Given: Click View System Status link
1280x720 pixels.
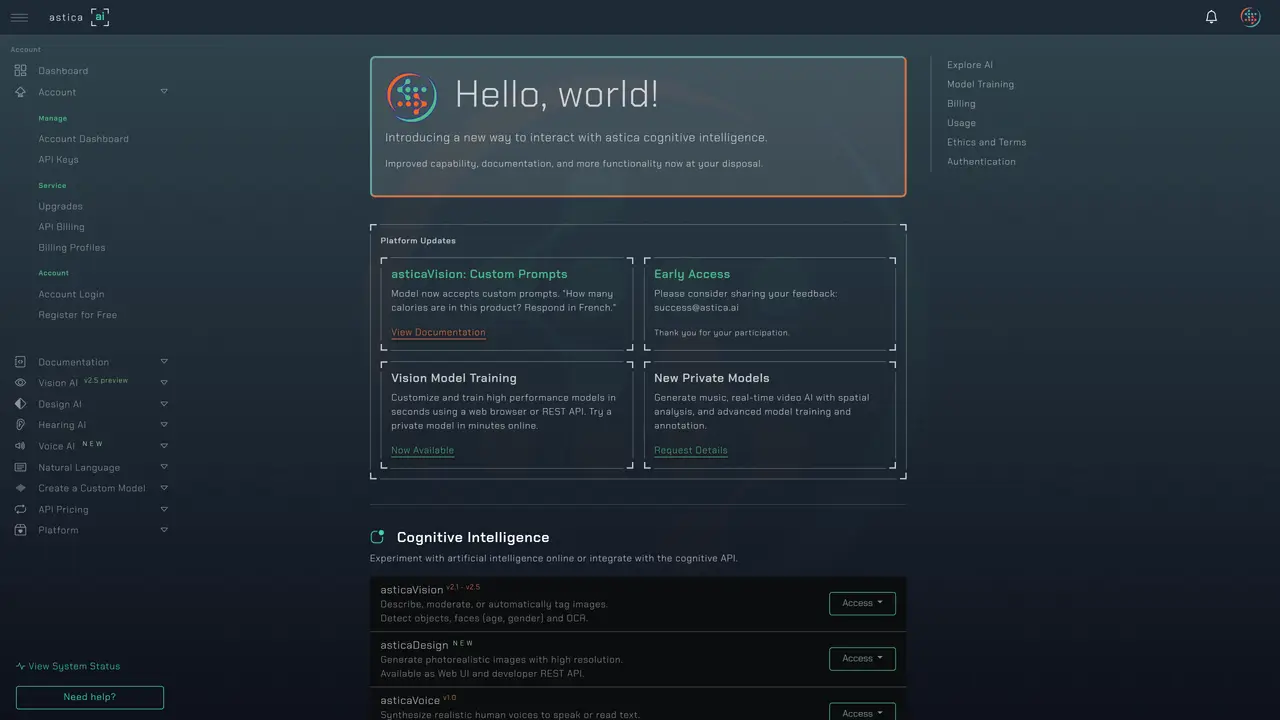Looking at the screenshot, I should pos(68,666).
